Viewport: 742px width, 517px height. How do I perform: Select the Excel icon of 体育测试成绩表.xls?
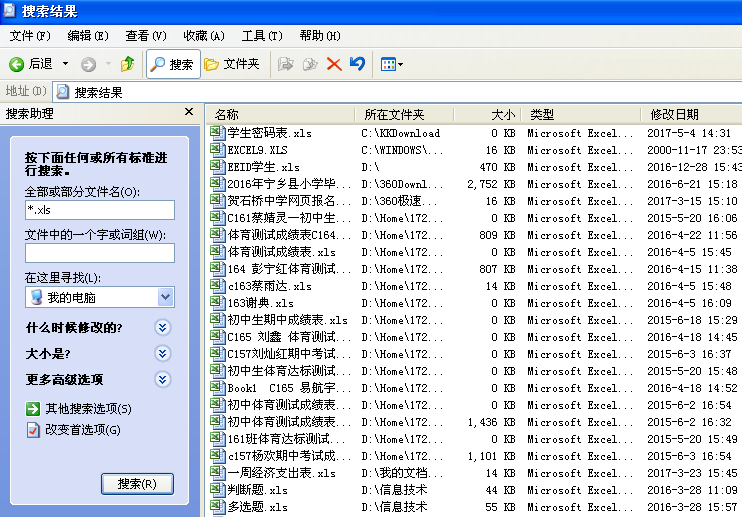click(x=217, y=252)
